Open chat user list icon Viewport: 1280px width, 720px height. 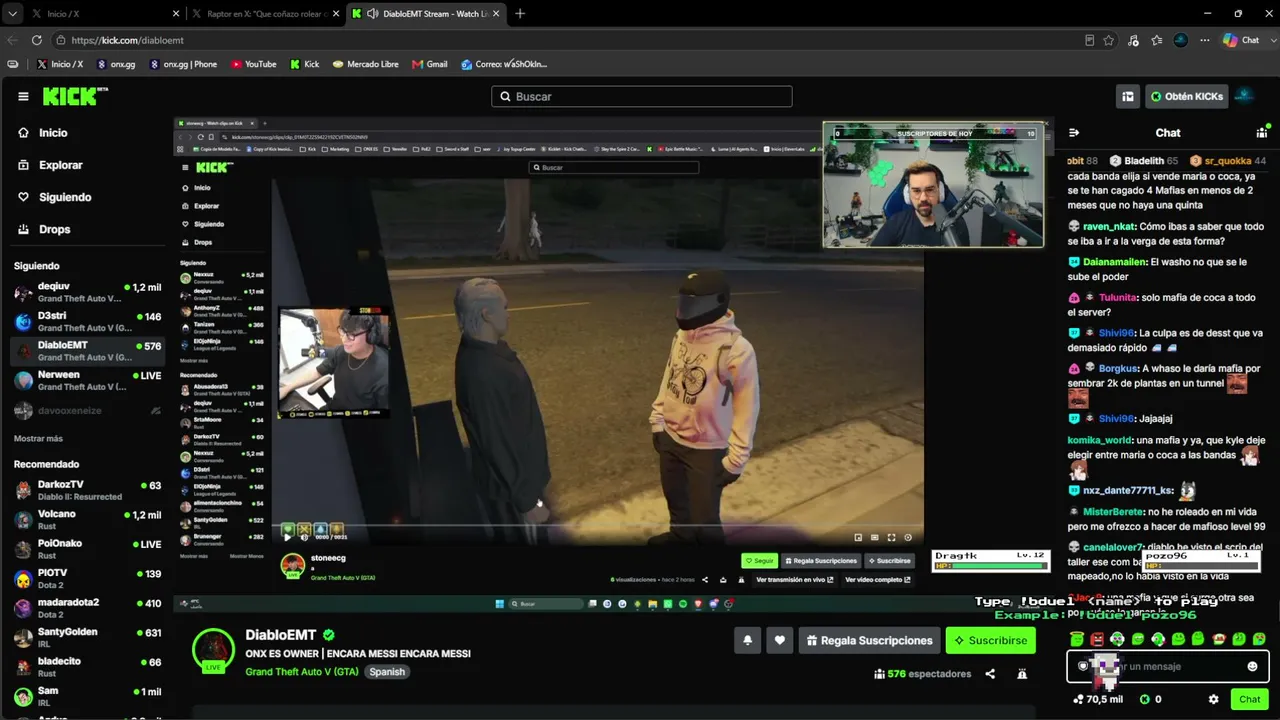pos(1262,133)
